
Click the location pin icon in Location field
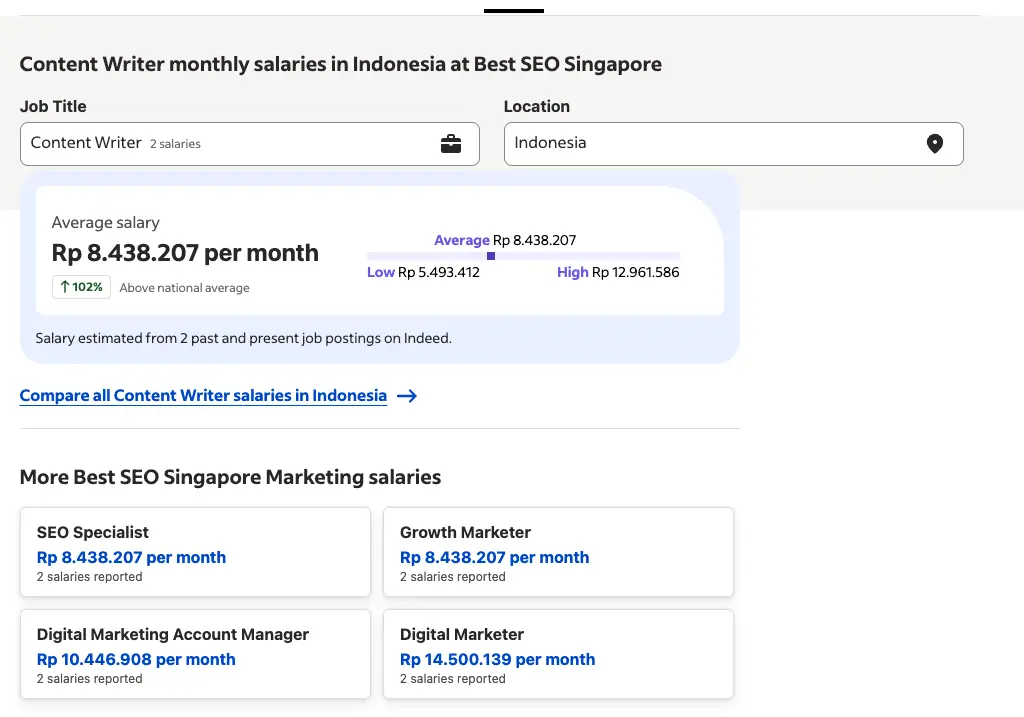pyautogui.click(x=935, y=144)
